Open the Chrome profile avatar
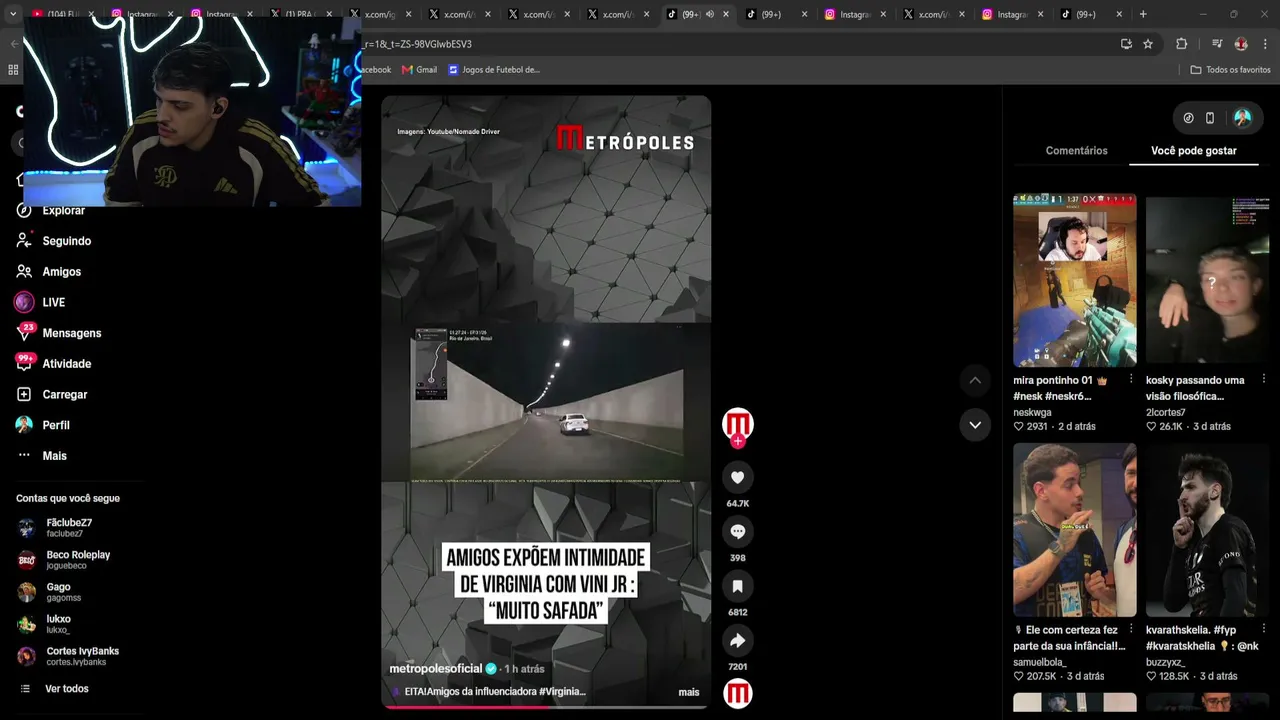Screen dimensions: 1280x720 [1241, 44]
